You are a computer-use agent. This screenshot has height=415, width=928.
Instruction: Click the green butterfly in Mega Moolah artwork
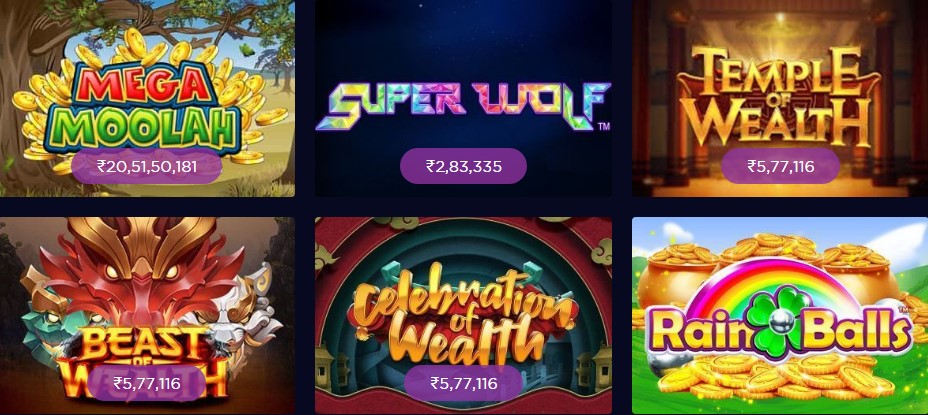coord(249,50)
